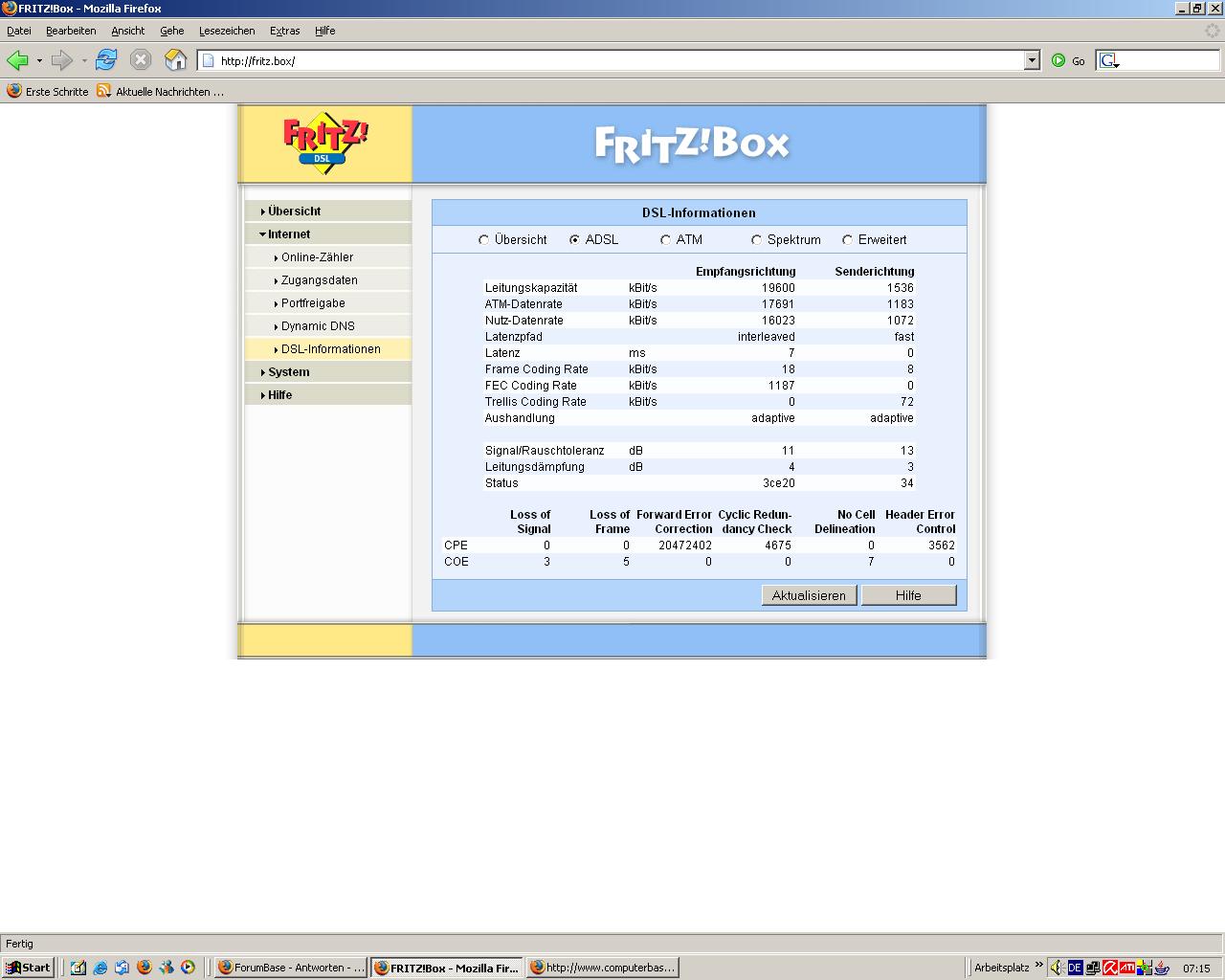This screenshot has height=980, width=1225.
Task: Open the DSL-Informationen sidebar link
Action: point(328,349)
